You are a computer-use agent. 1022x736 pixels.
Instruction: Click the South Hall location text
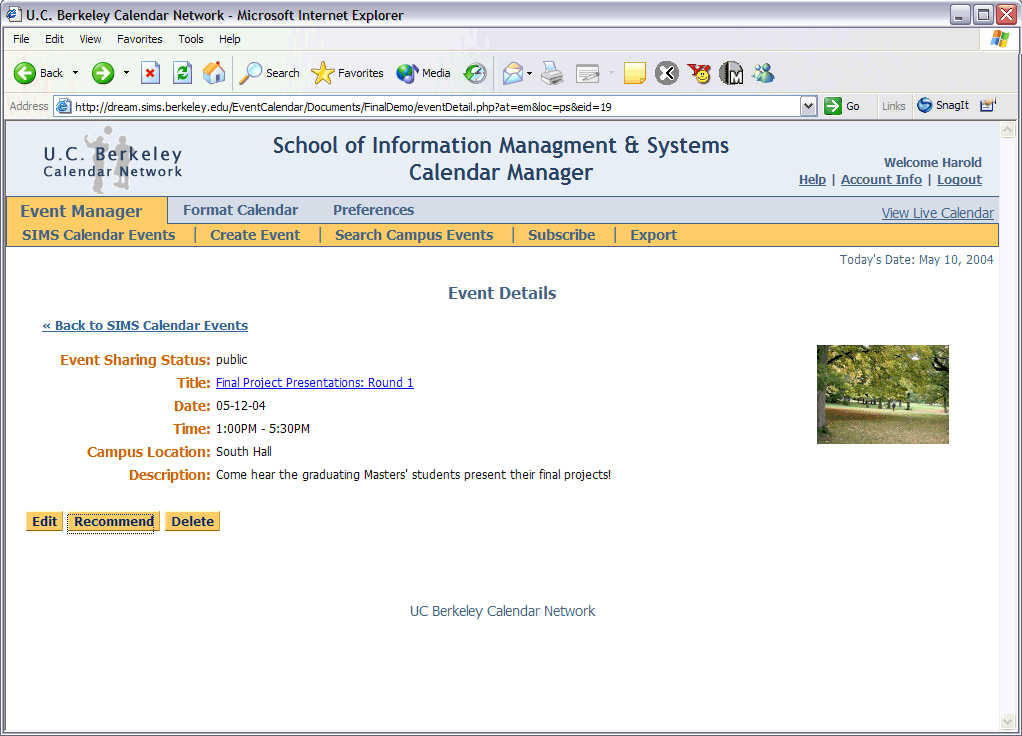(244, 452)
